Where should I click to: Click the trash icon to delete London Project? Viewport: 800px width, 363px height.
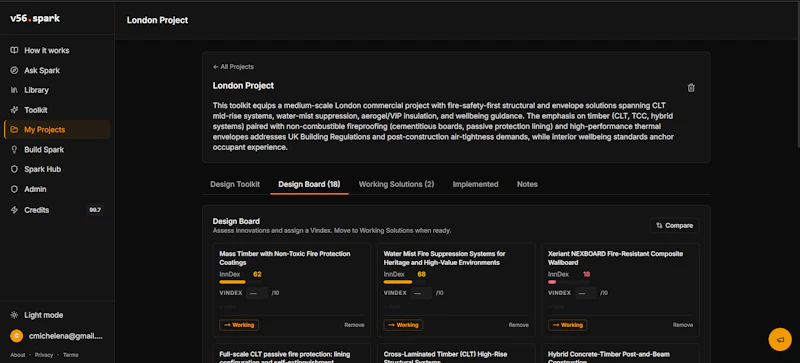[691, 88]
